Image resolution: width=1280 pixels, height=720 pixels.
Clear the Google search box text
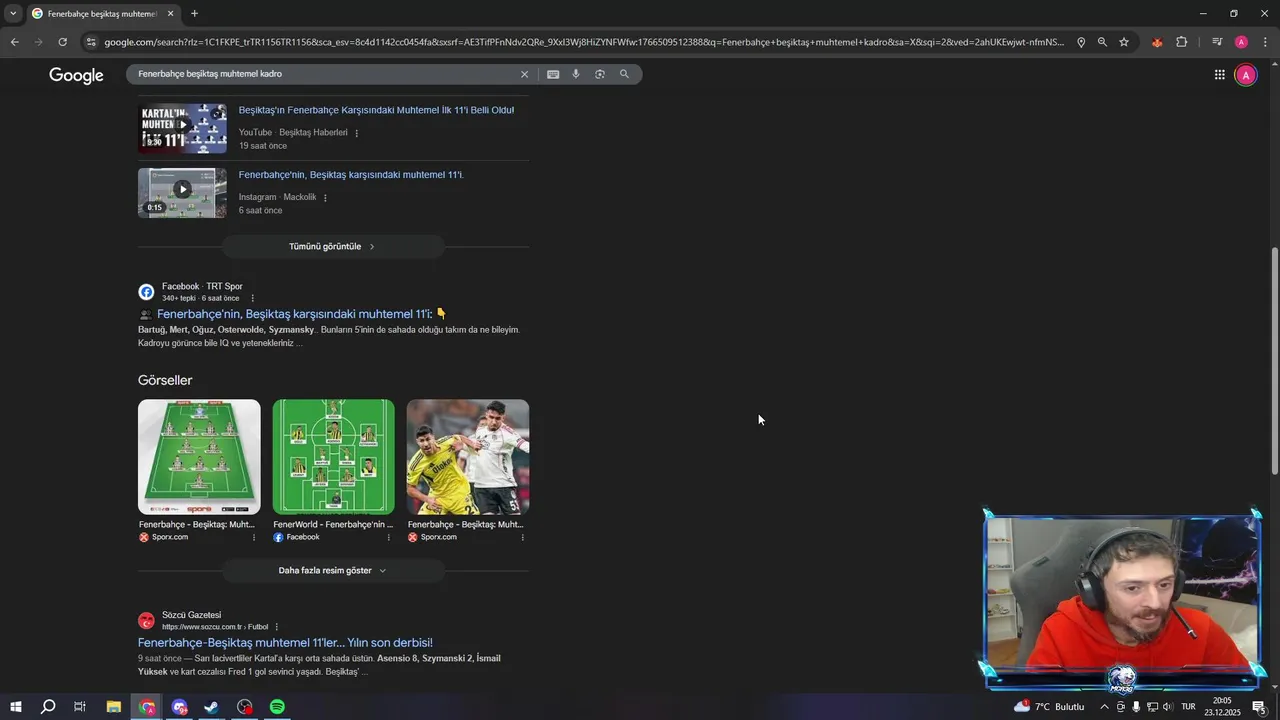click(524, 74)
